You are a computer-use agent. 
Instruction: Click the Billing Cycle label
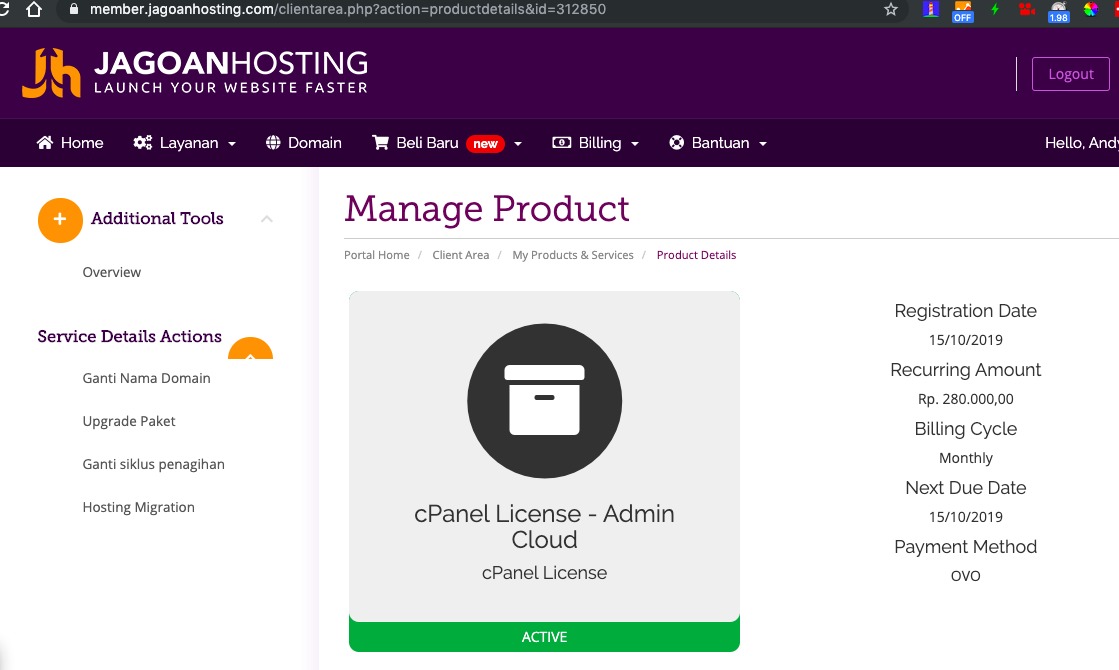pyautogui.click(x=966, y=429)
